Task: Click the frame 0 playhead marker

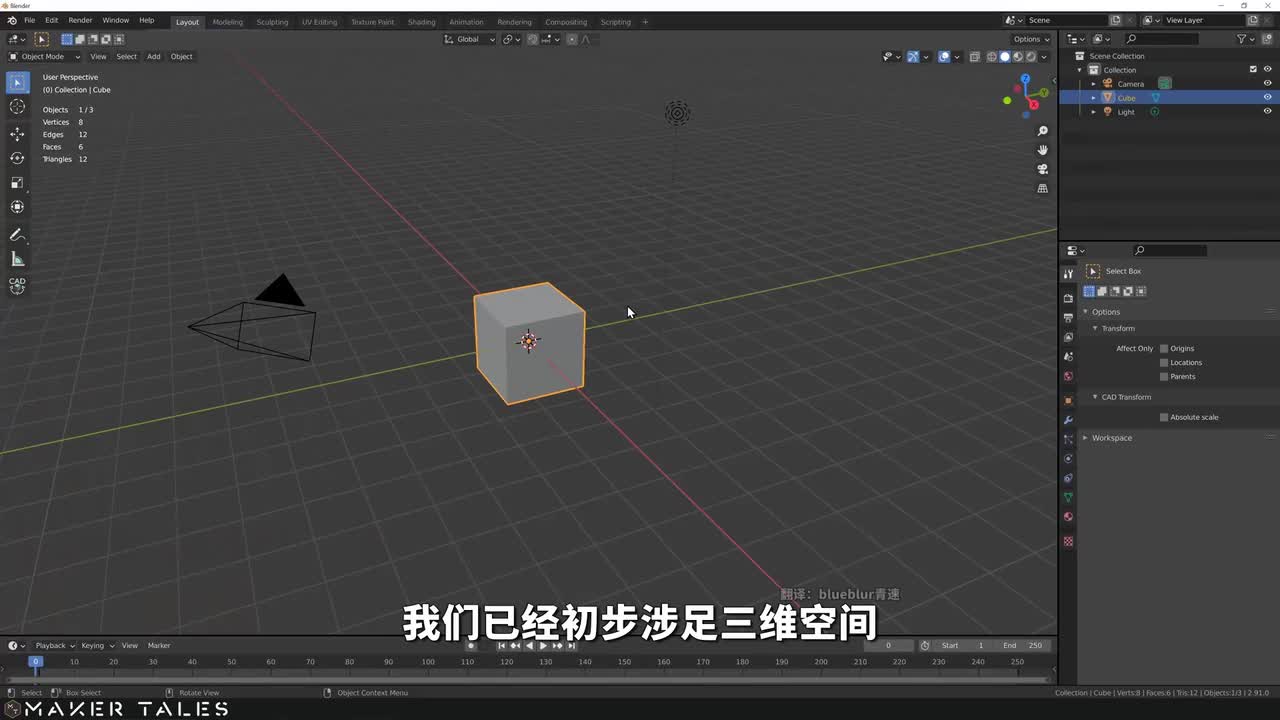Action: pos(35,661)
